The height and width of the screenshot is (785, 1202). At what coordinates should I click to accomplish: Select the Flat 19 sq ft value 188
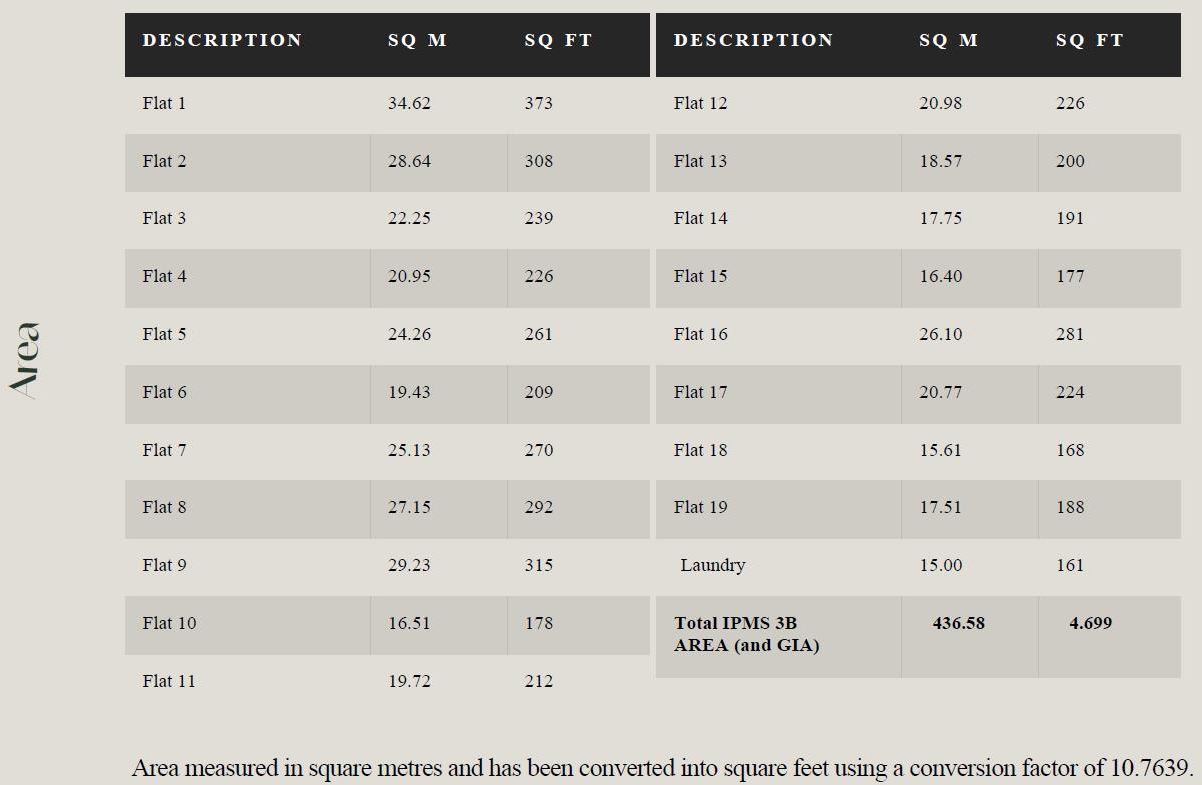click(x=1070, y=507)
